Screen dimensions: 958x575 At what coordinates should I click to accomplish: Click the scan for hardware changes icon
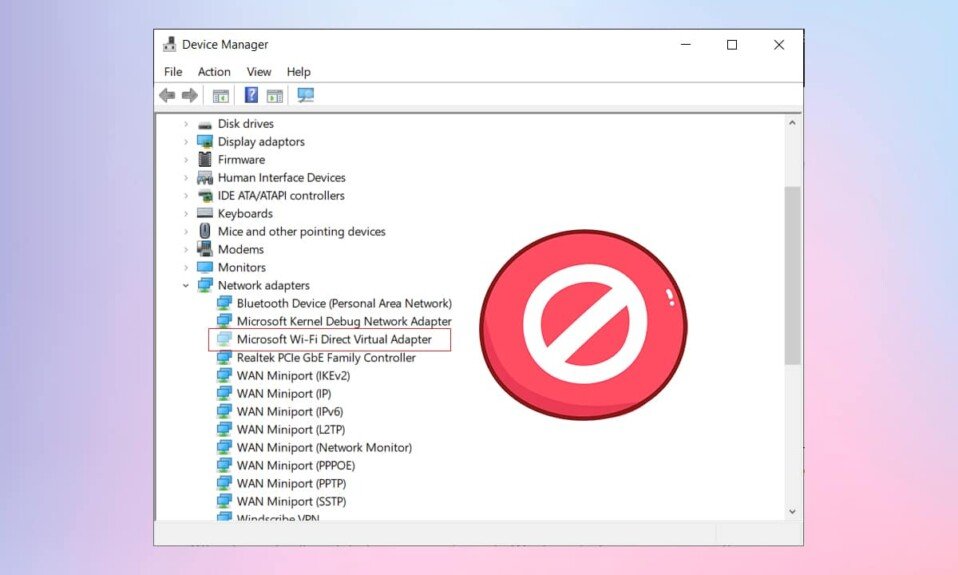click(306, 96)
